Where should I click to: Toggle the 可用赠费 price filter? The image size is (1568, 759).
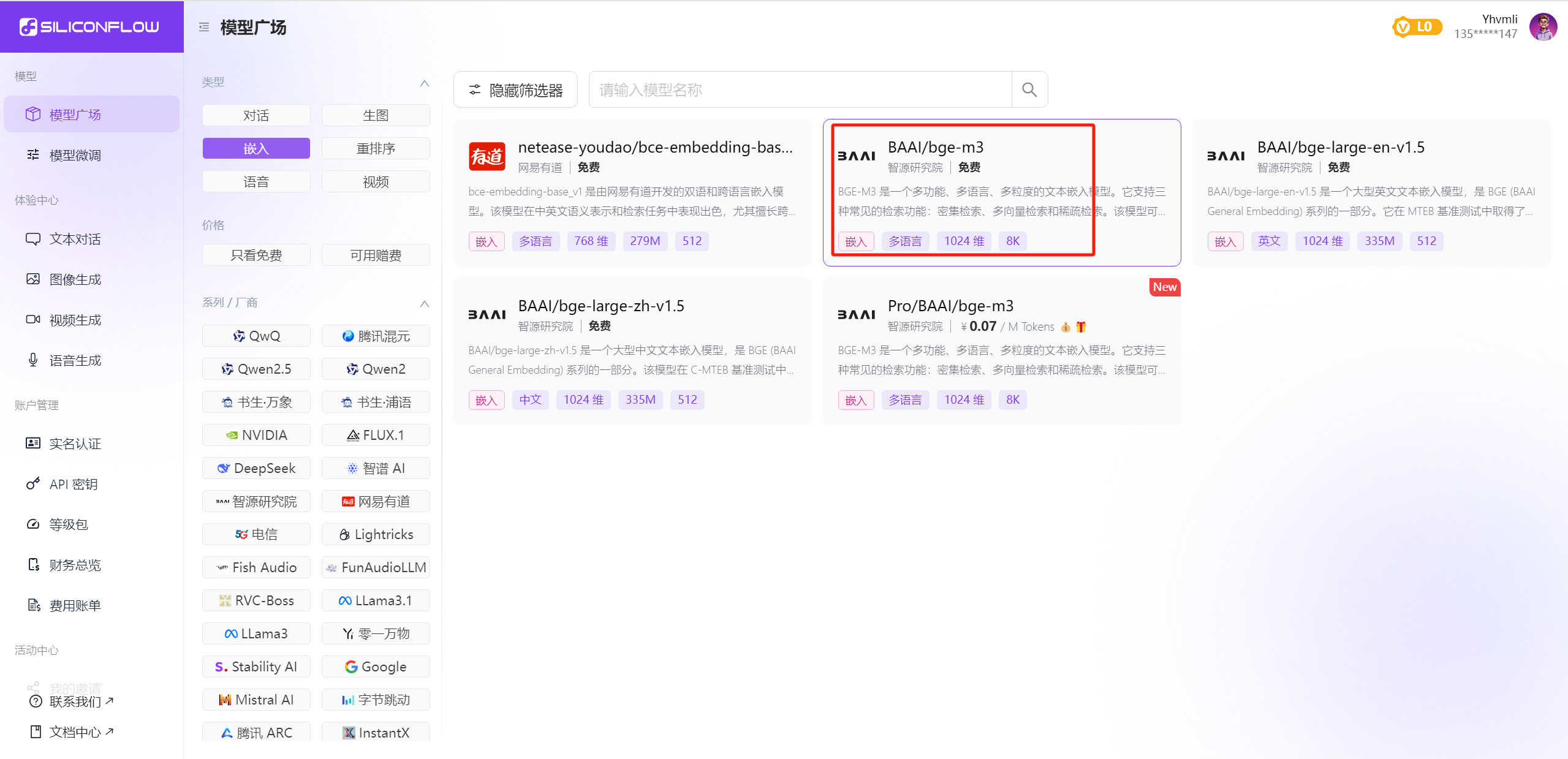[x=376, y=255]
